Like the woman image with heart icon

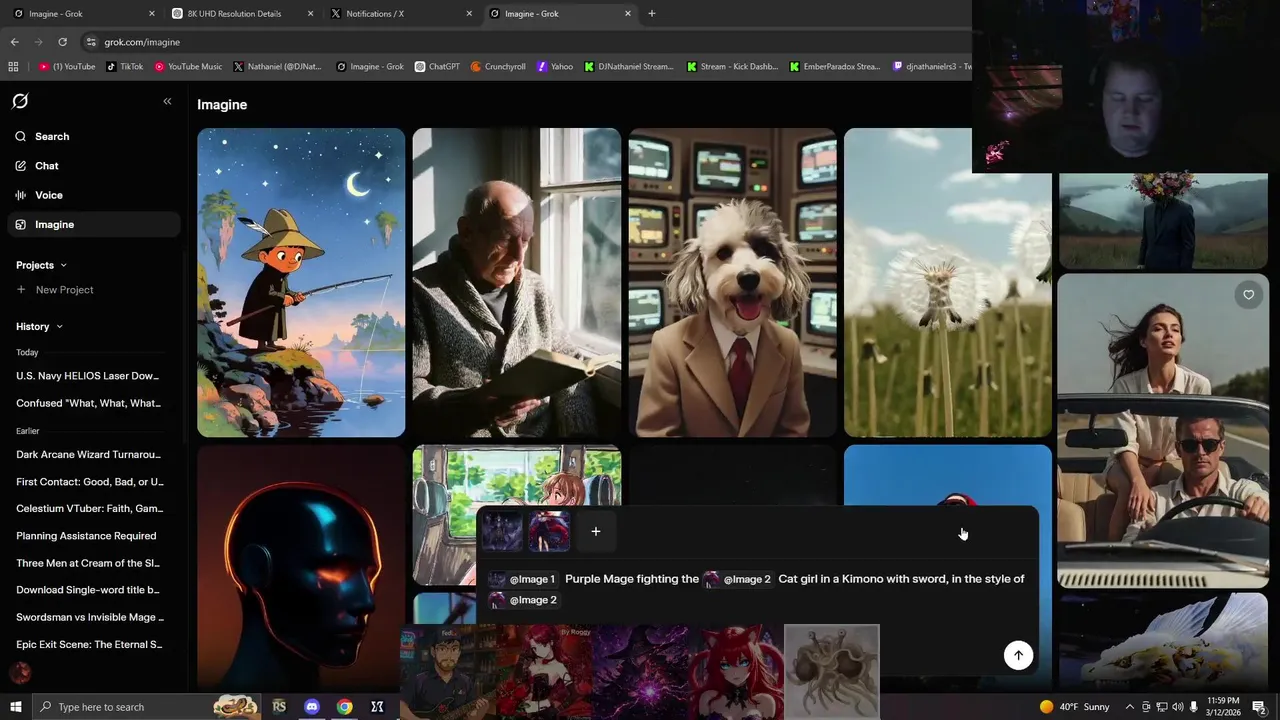(1248, 295)
